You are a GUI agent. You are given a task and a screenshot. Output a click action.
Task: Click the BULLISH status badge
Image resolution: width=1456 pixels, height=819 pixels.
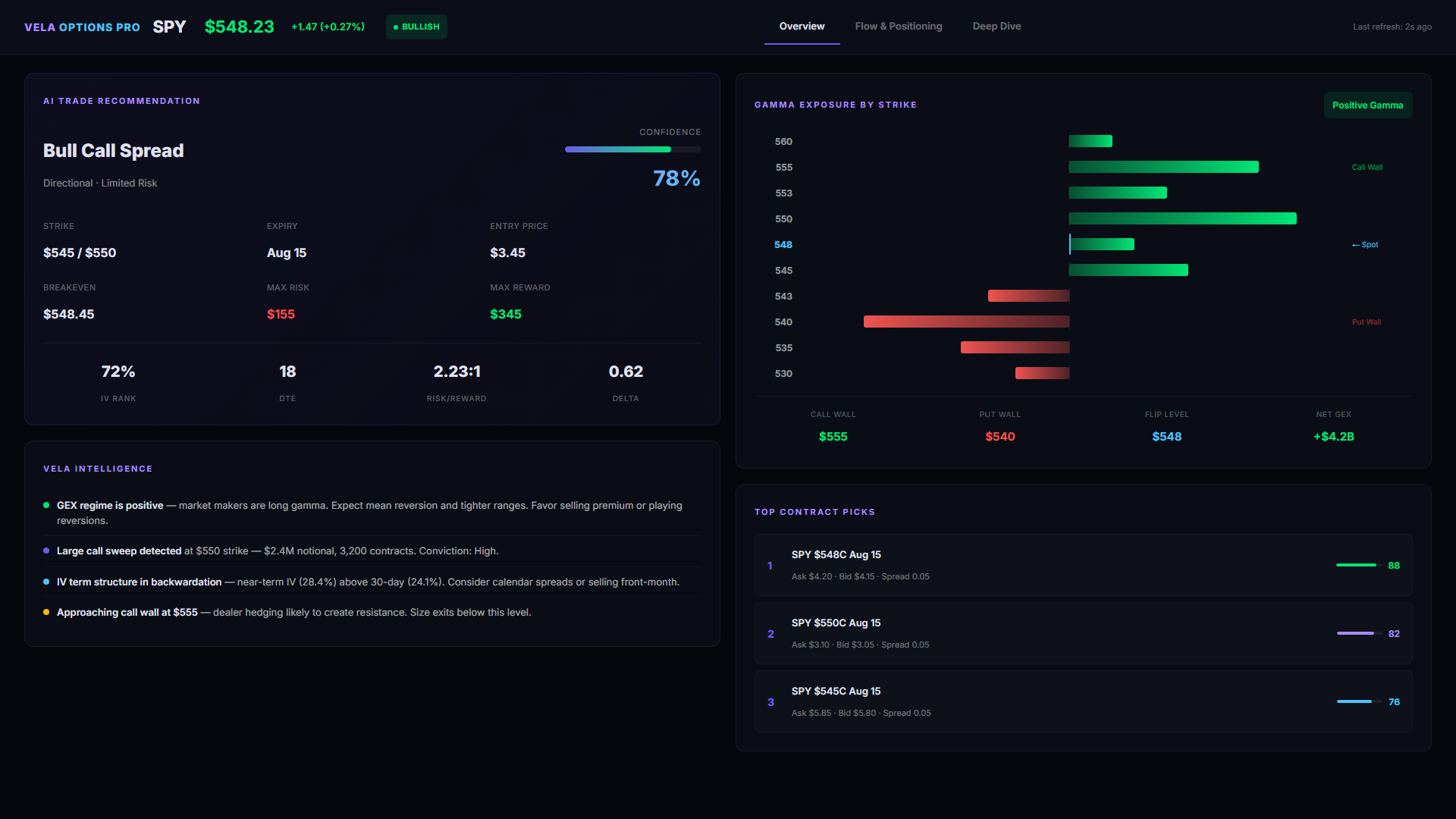click(x=416, y=27)
